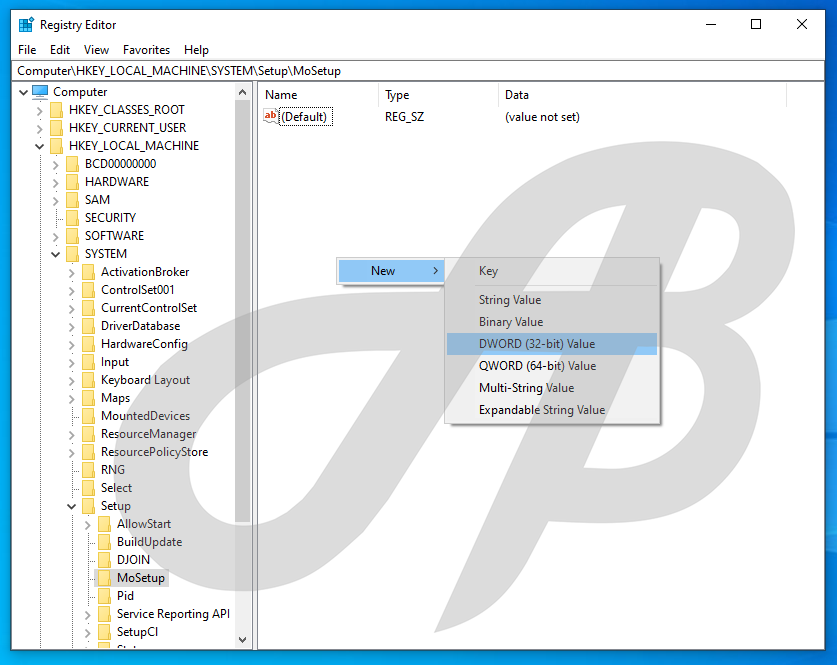Click the HARDWARE folder icon
The height and width of the screenshot is (665, 837).
coord(73,182)
